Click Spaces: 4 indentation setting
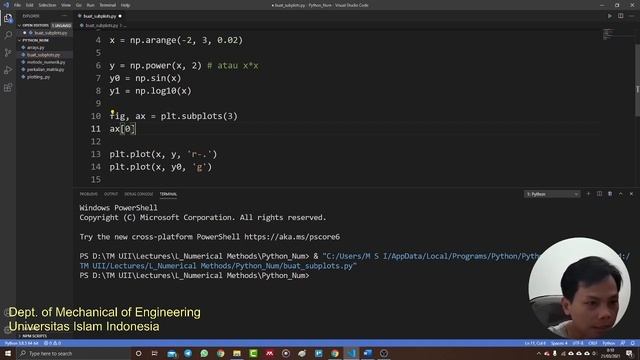The height and width of the screenshot is (360, 640). pyautogui.click(x=559, y=343)
